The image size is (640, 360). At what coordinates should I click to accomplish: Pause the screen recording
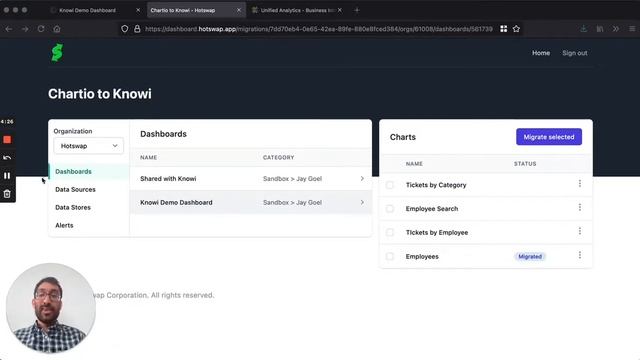(7, 176)
